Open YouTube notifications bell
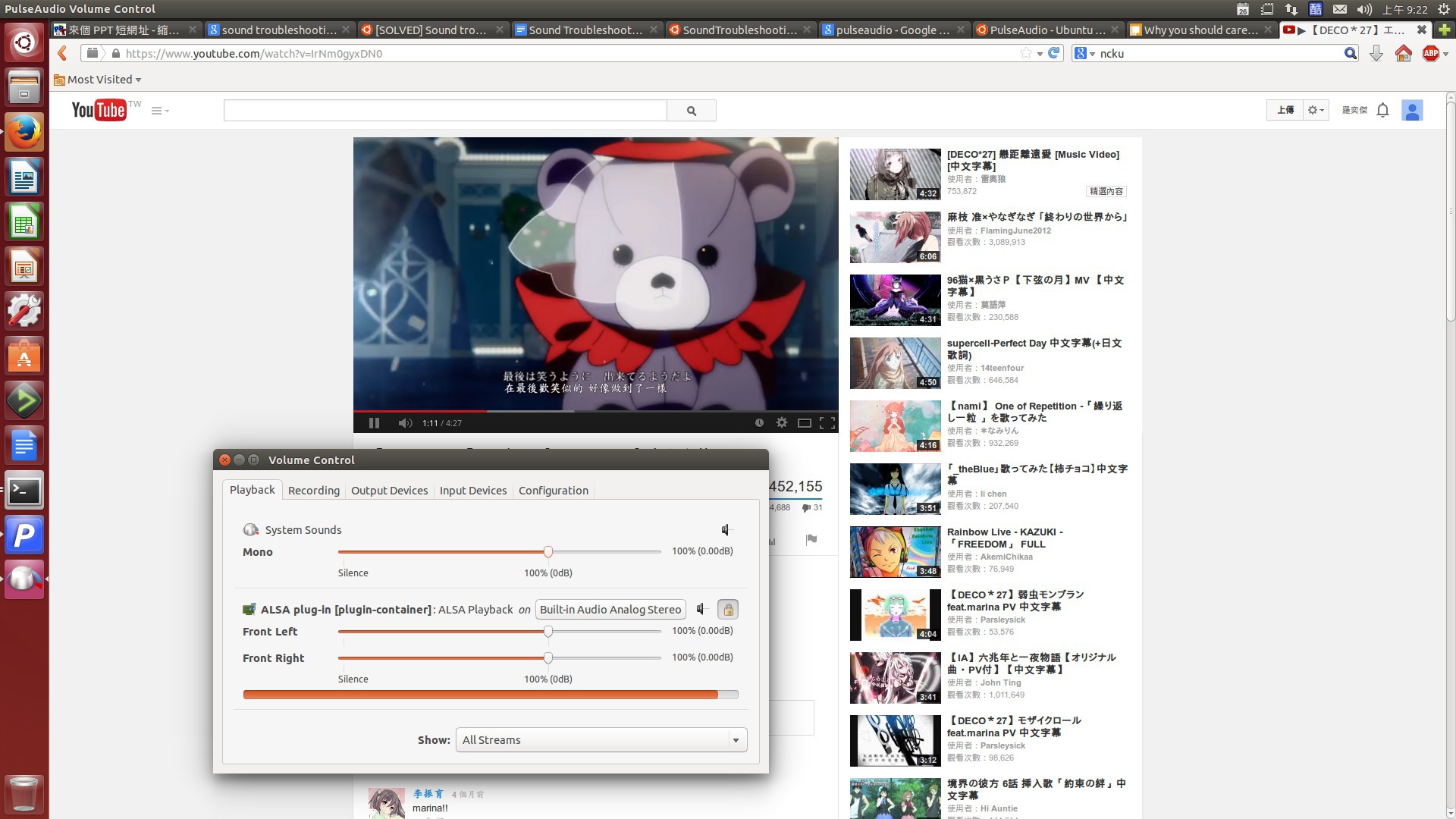The image size is (1456, 819). tap(1382, 111)
